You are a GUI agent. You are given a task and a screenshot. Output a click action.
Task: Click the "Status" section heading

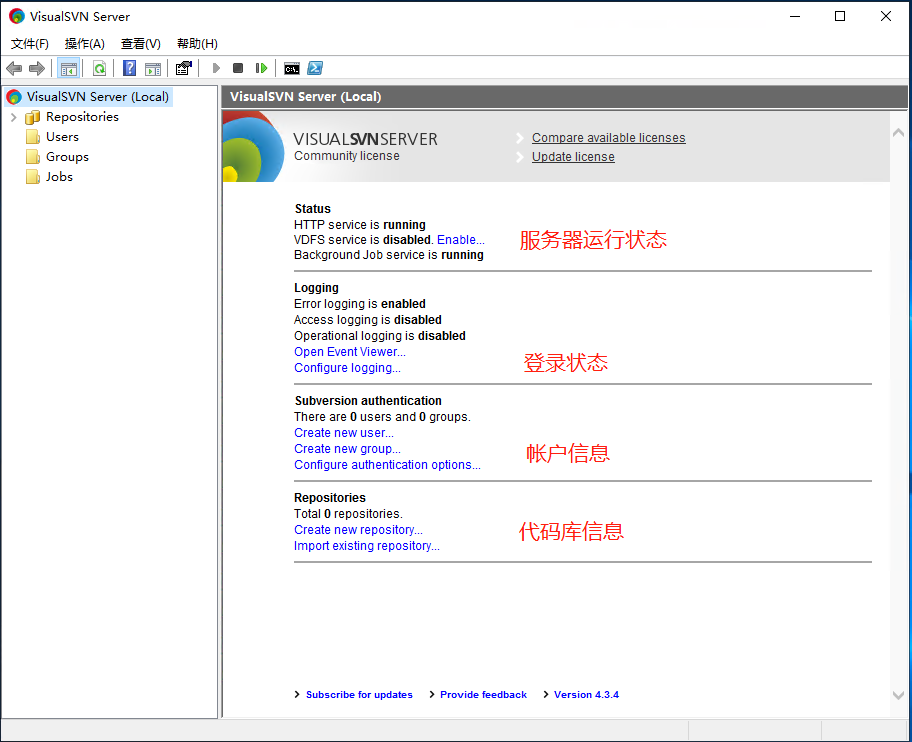(x=312, y=209)
